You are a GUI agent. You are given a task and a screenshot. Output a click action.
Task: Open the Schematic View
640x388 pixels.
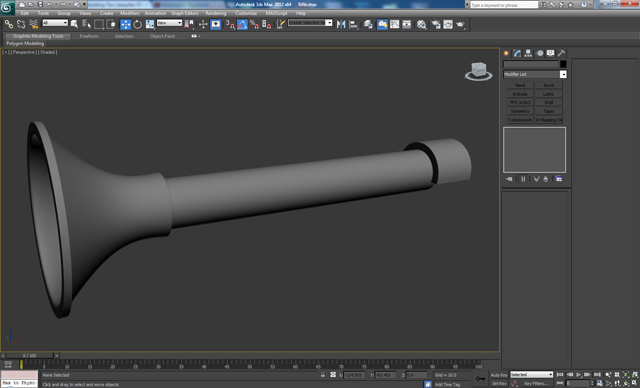[x=407, y=24]
